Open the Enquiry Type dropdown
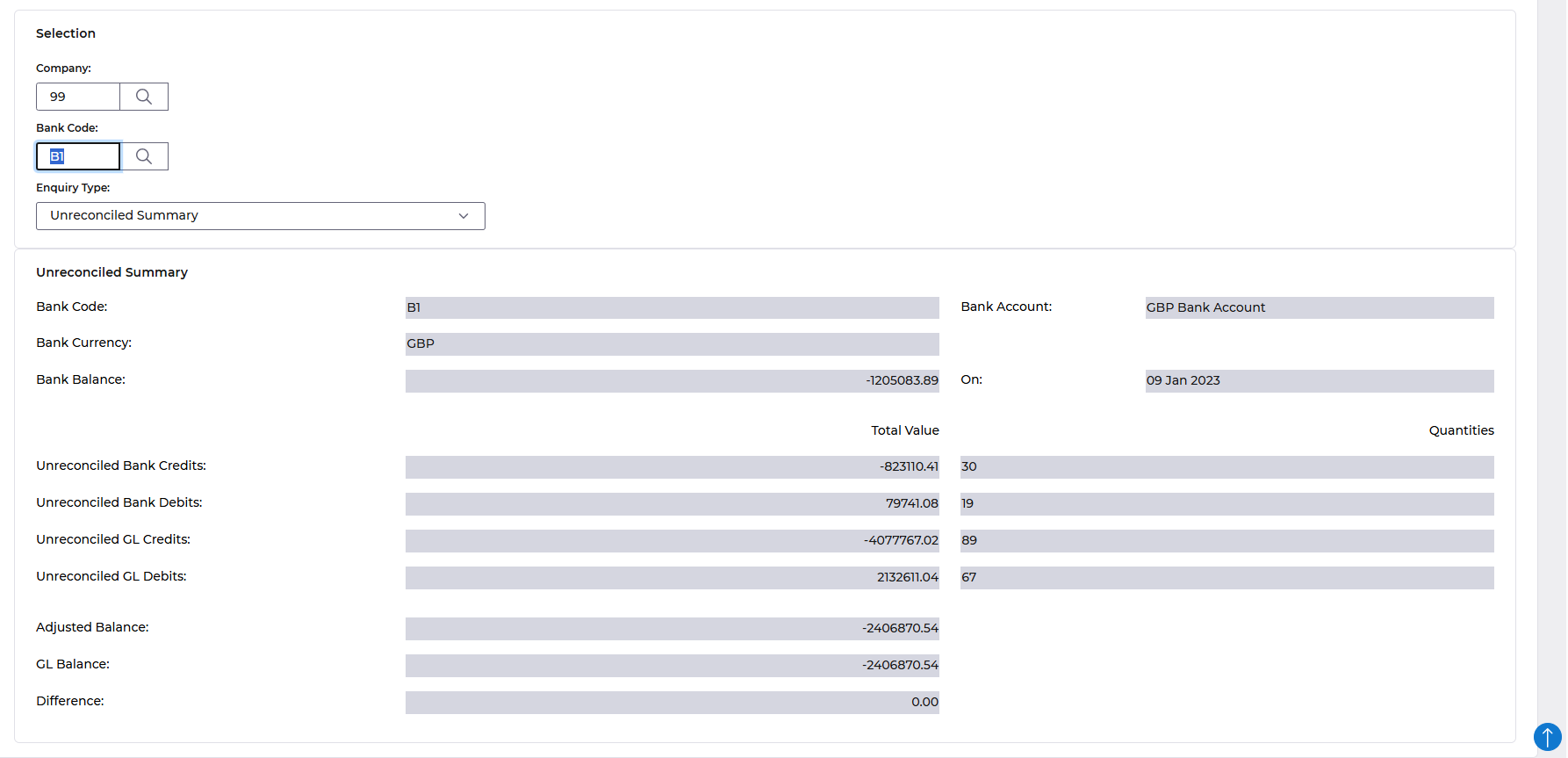Screen dimensions: 1568x758 click(x=260, y=216)
